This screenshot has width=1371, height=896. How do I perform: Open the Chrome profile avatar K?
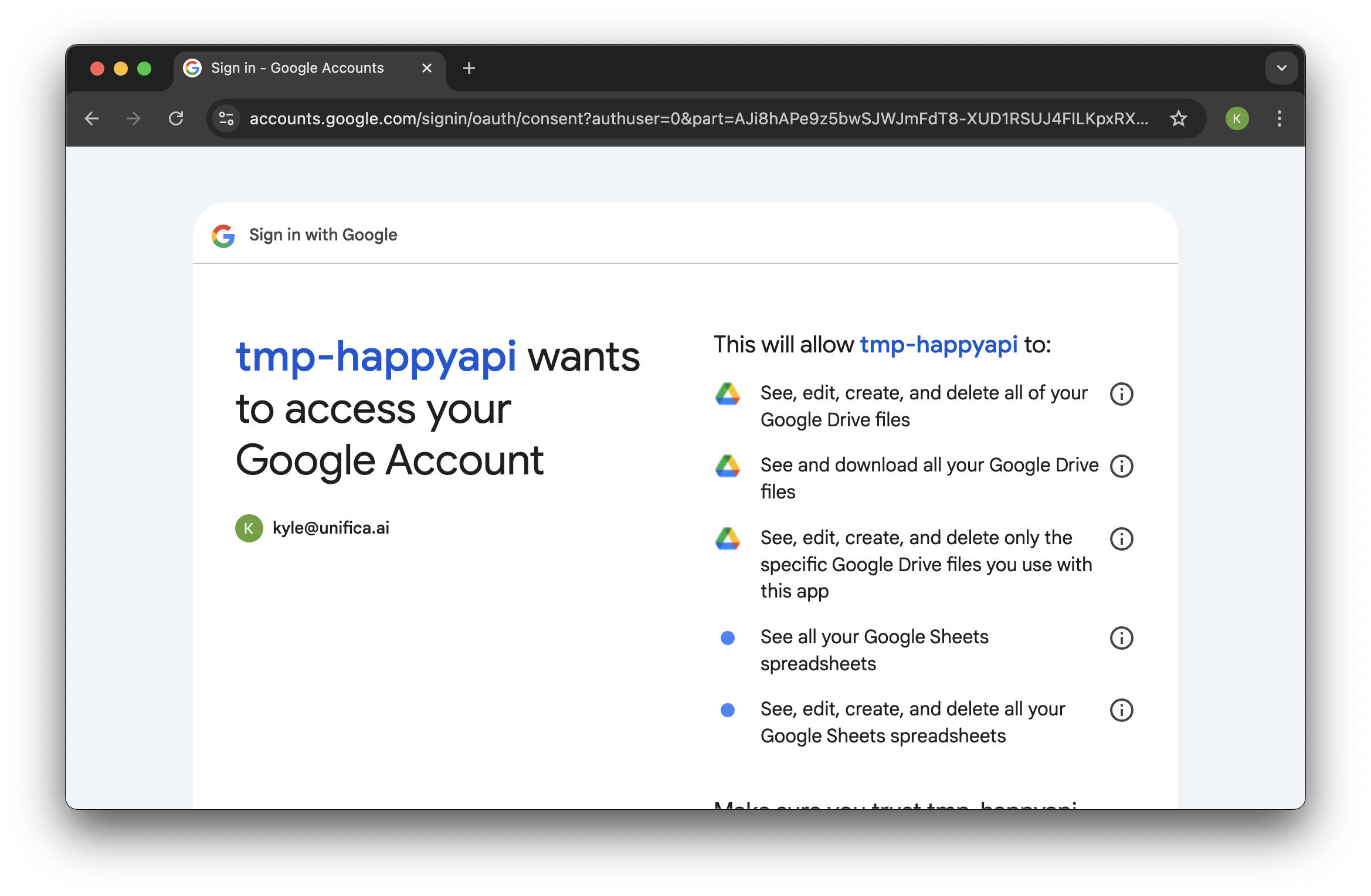(x=1237, y=119)
